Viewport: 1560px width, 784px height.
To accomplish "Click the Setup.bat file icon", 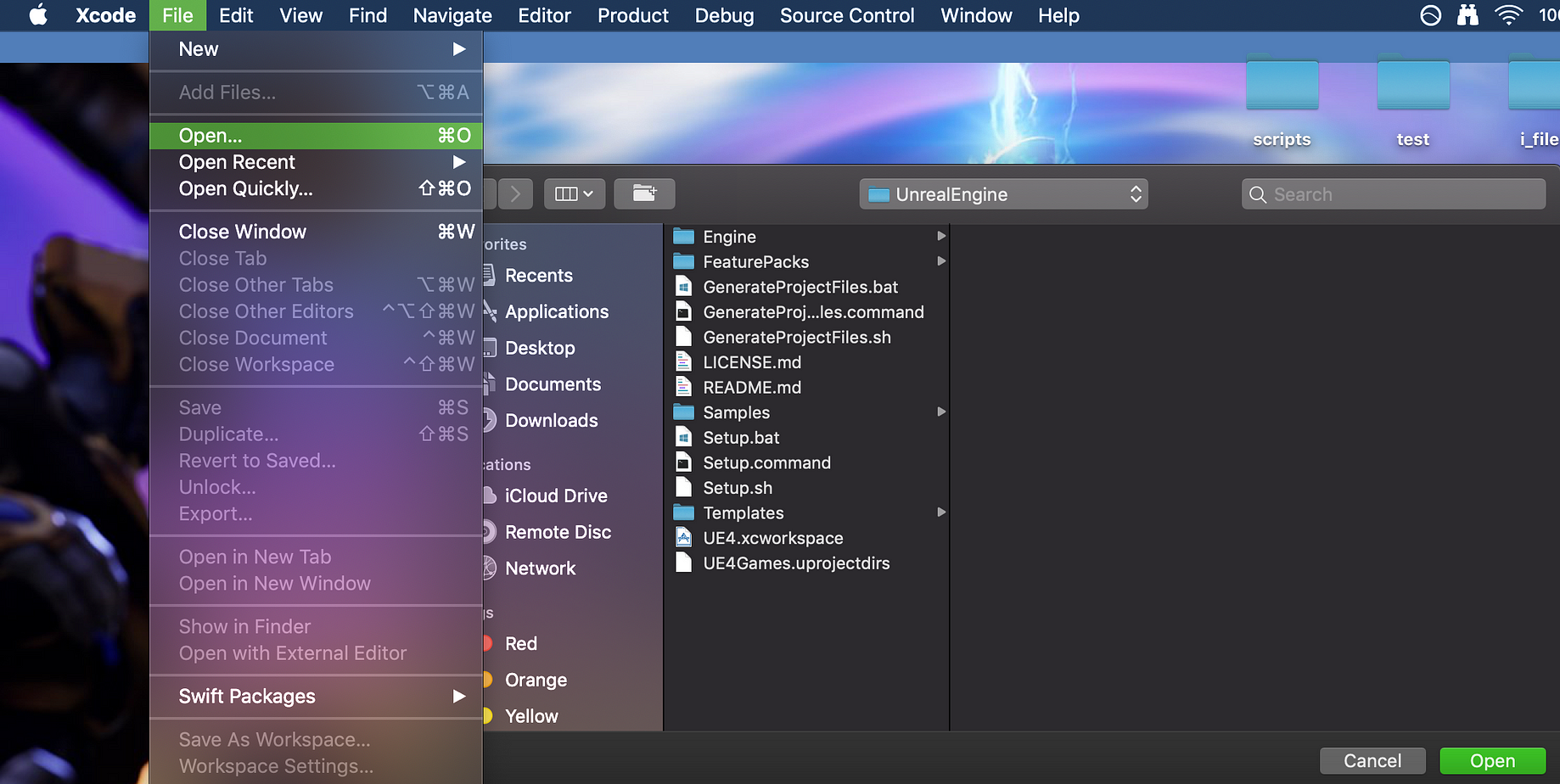I will tap(683, 438).
